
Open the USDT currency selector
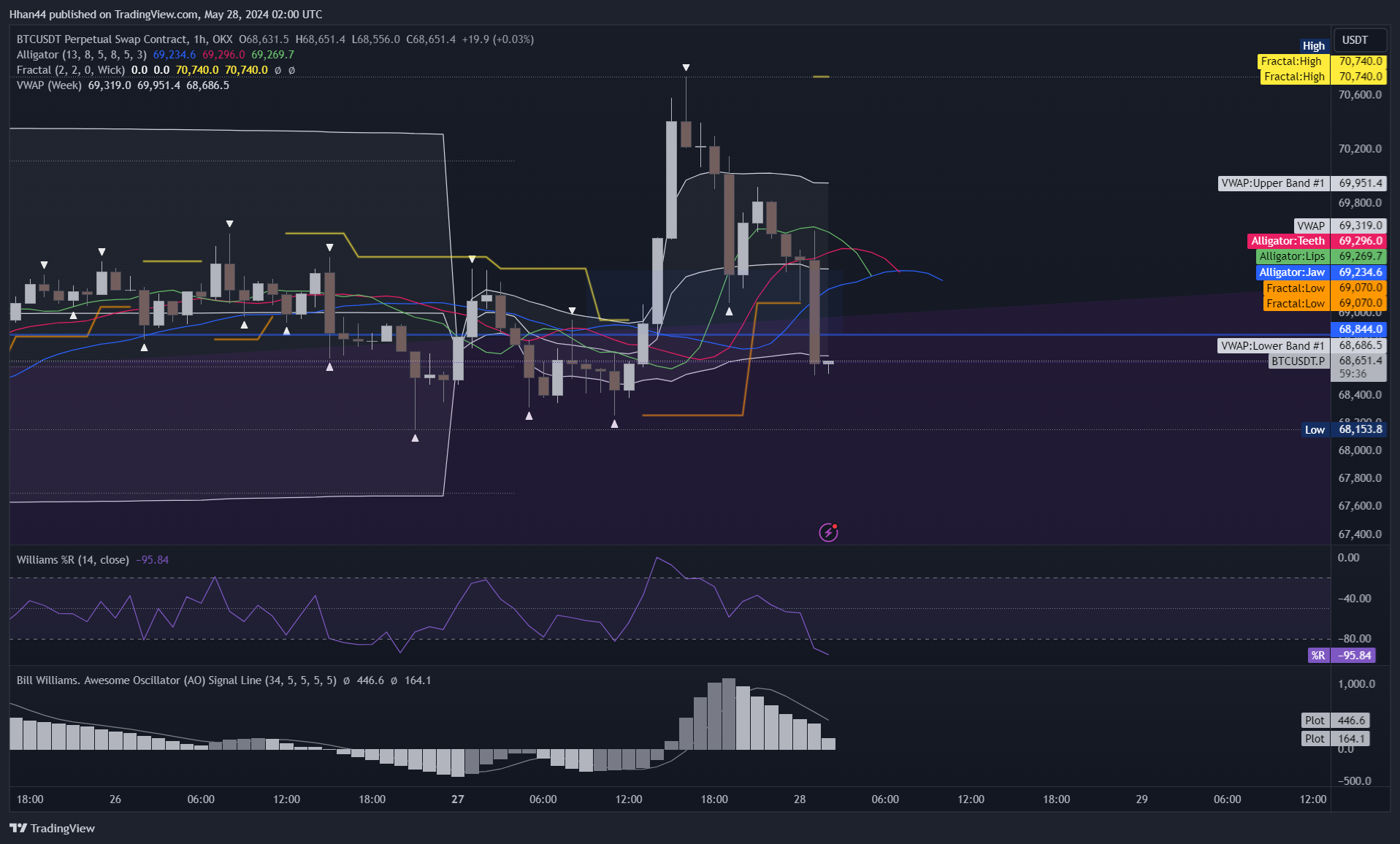click(x=1359, y=39)
